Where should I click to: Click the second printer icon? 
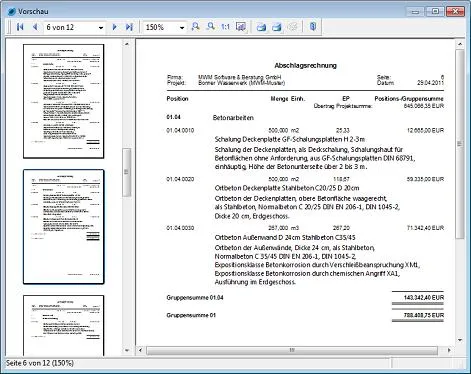pos(277,27)
